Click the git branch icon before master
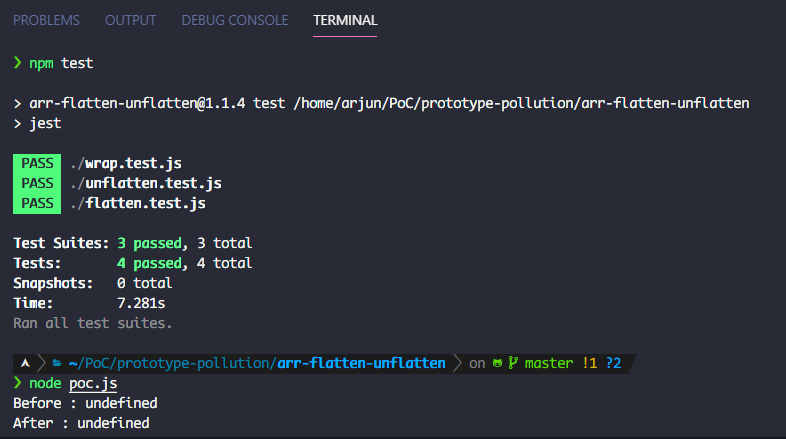This screenshot has width=786, height=439. [513, 363]
